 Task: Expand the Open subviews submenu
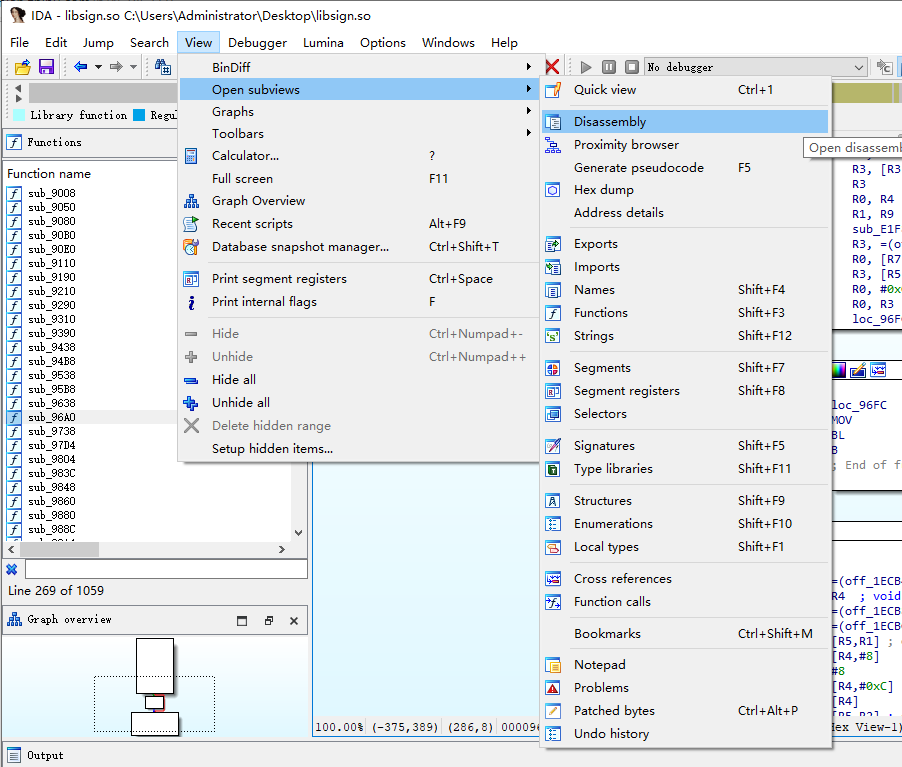(x=359, y=90)
